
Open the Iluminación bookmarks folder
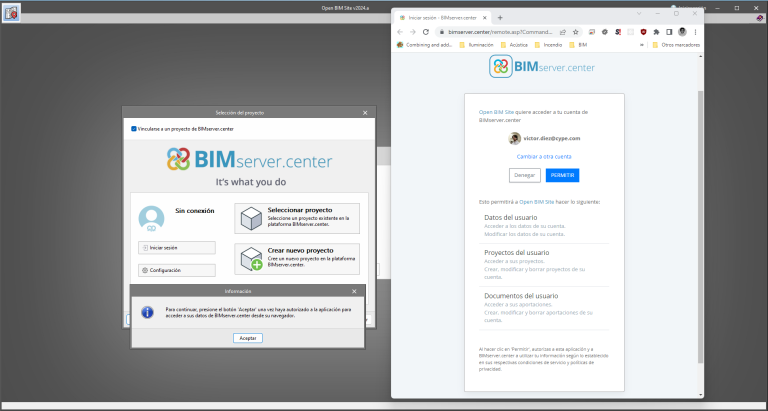(476, 45)
